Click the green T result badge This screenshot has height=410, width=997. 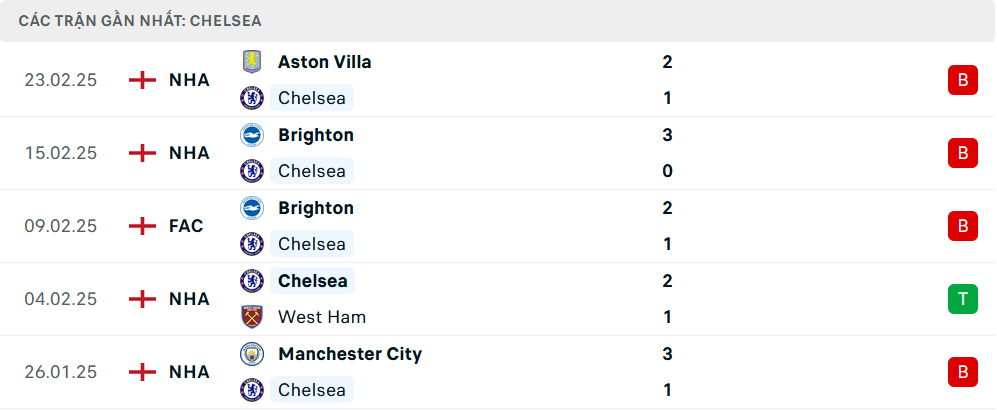click(x=962, y=299)
